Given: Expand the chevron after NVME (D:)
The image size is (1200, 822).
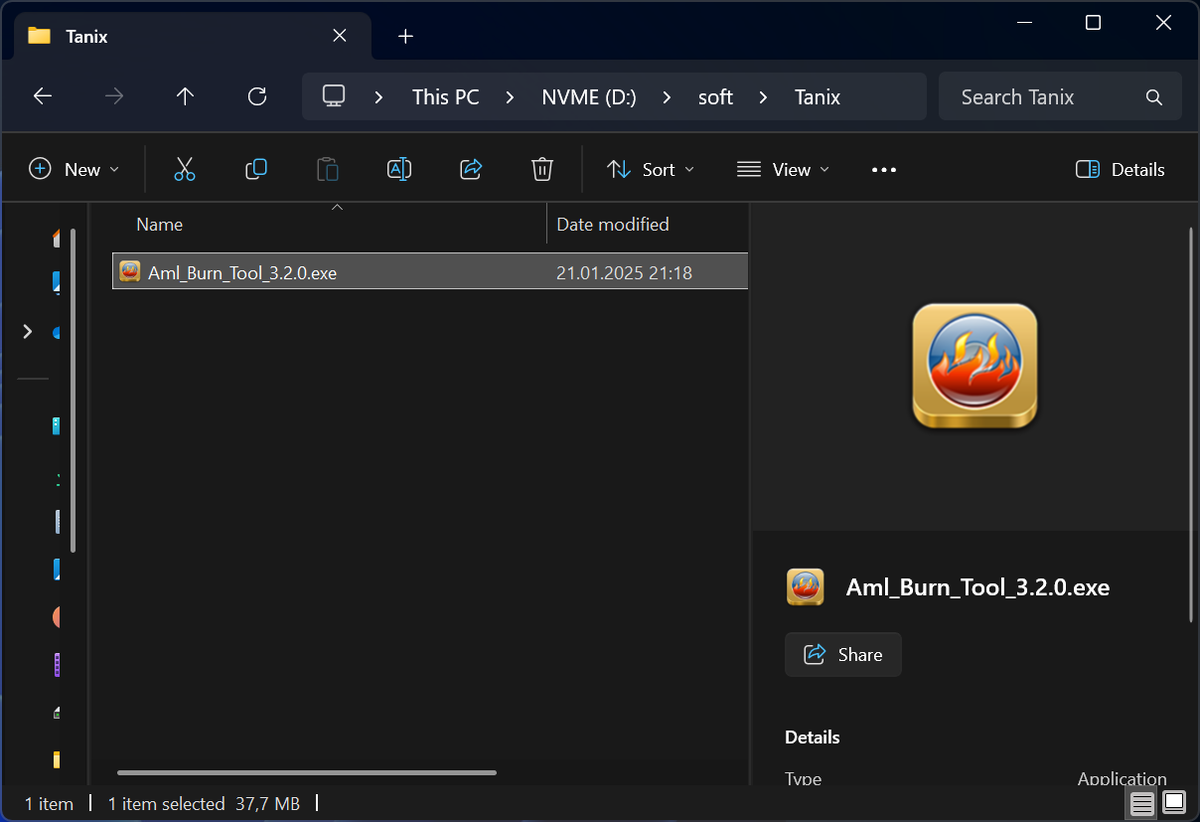Looking at the screenshot, I should (x=667, y=97).
